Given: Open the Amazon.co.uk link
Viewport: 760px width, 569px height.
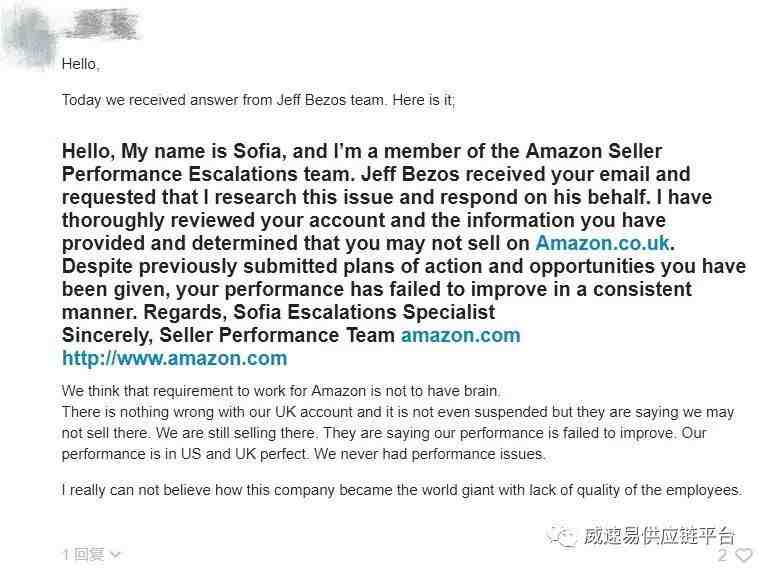Looking at the screenshot, I should (602, 243).
